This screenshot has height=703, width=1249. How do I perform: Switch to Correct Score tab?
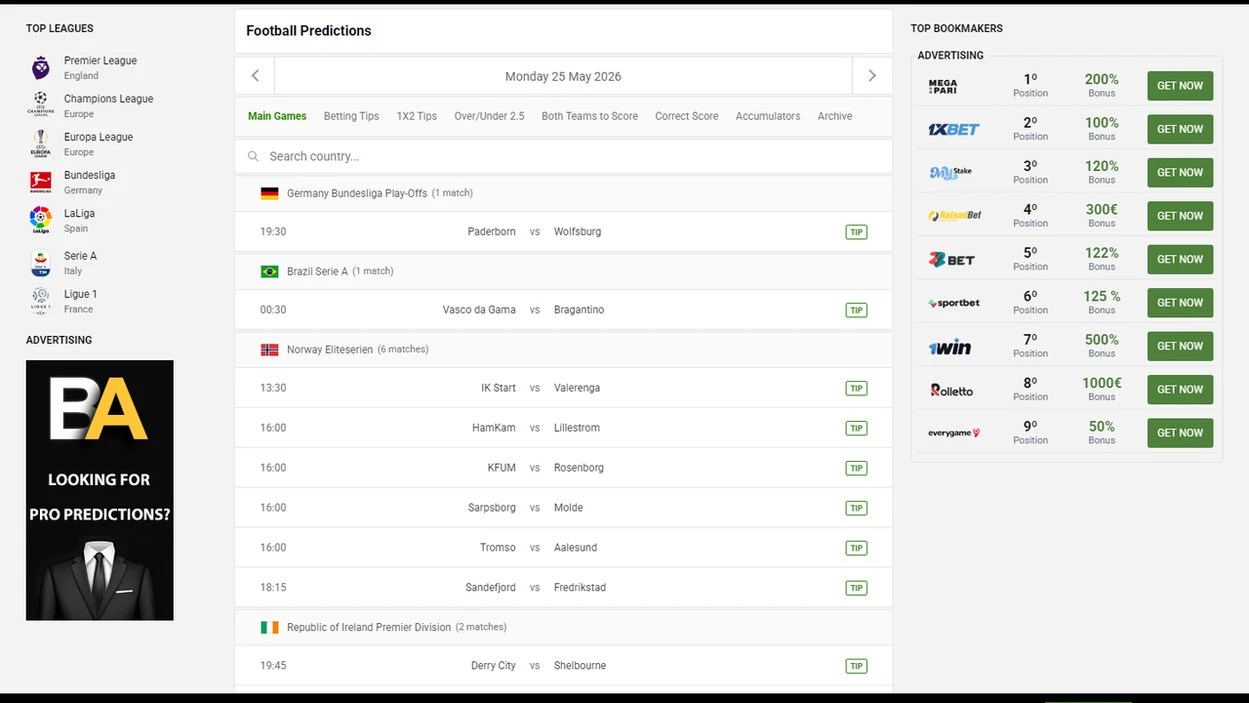point(686,116)
